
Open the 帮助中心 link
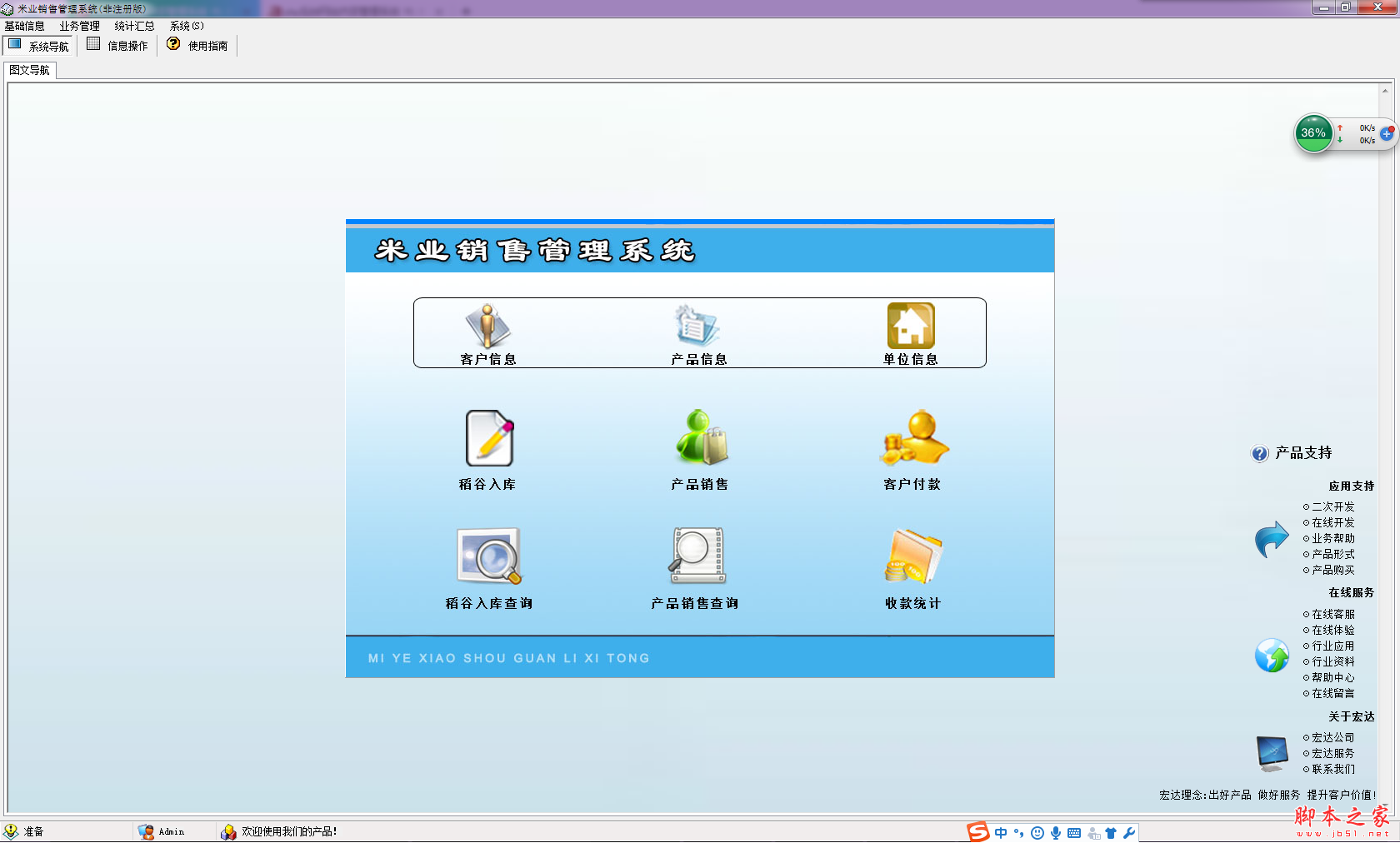tap(1333, 677)
